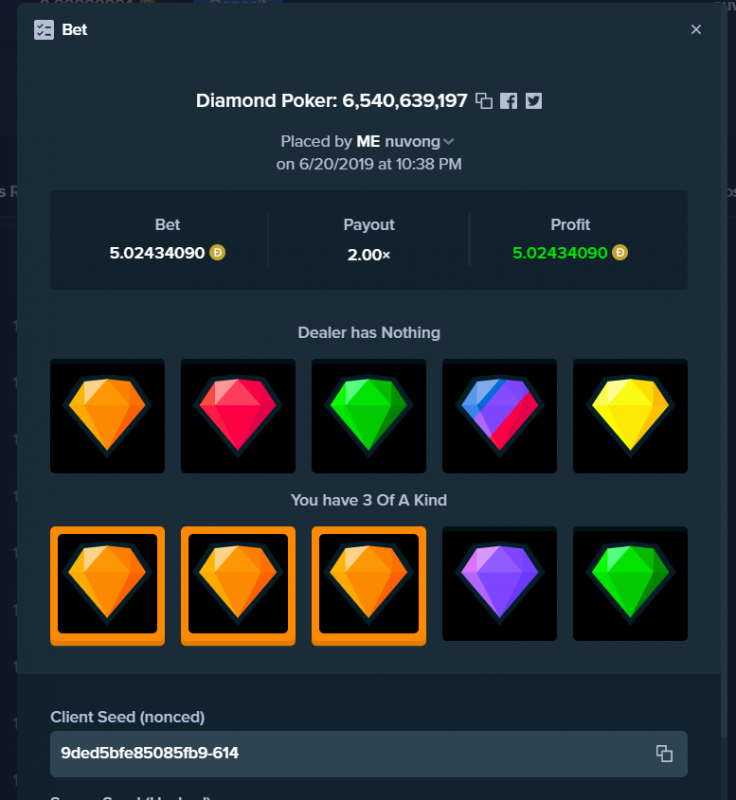Click the Bet checklist icon in header
This screenshot has height=800, width=736.
(x=44, y=30)
